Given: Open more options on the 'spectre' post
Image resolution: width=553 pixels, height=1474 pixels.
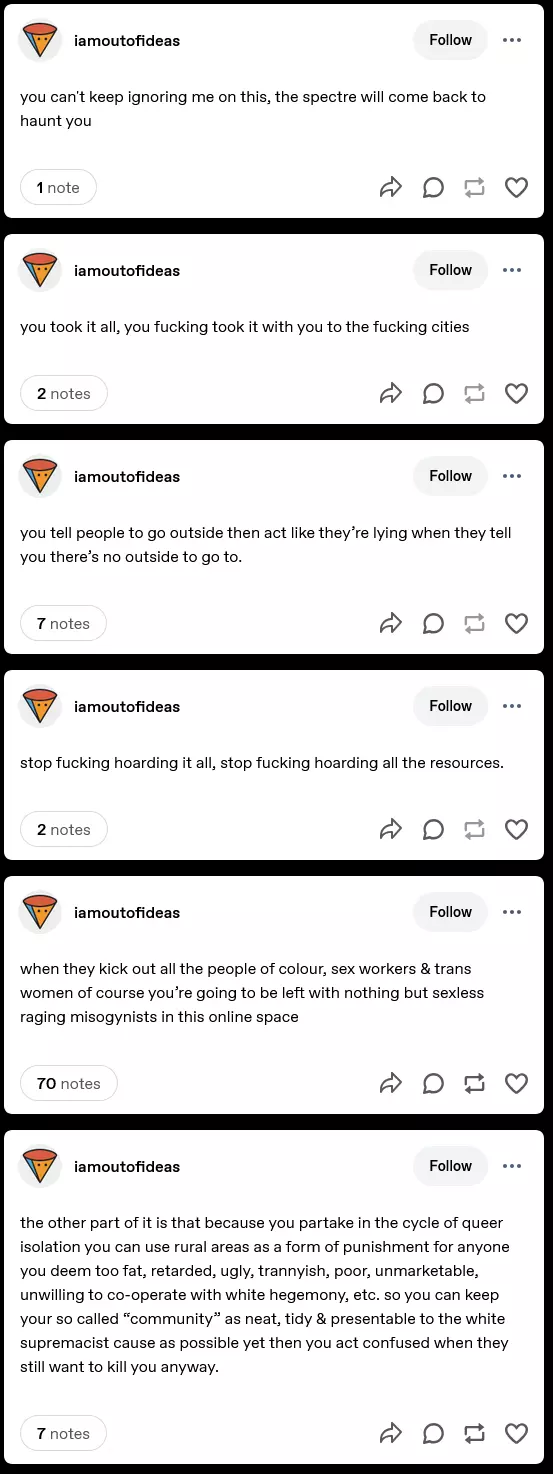Looking at the screenshot, I should (x=512, y=40).
